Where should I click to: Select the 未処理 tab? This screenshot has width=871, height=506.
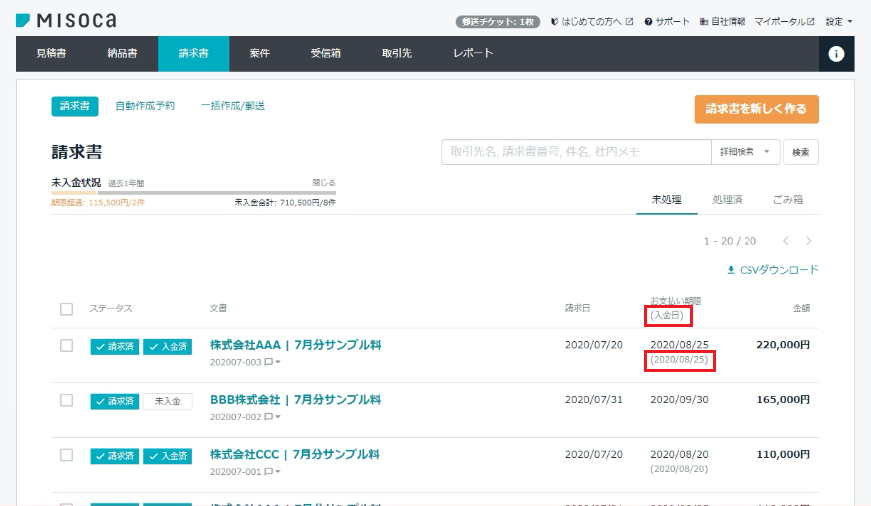(x=667, y=199)
